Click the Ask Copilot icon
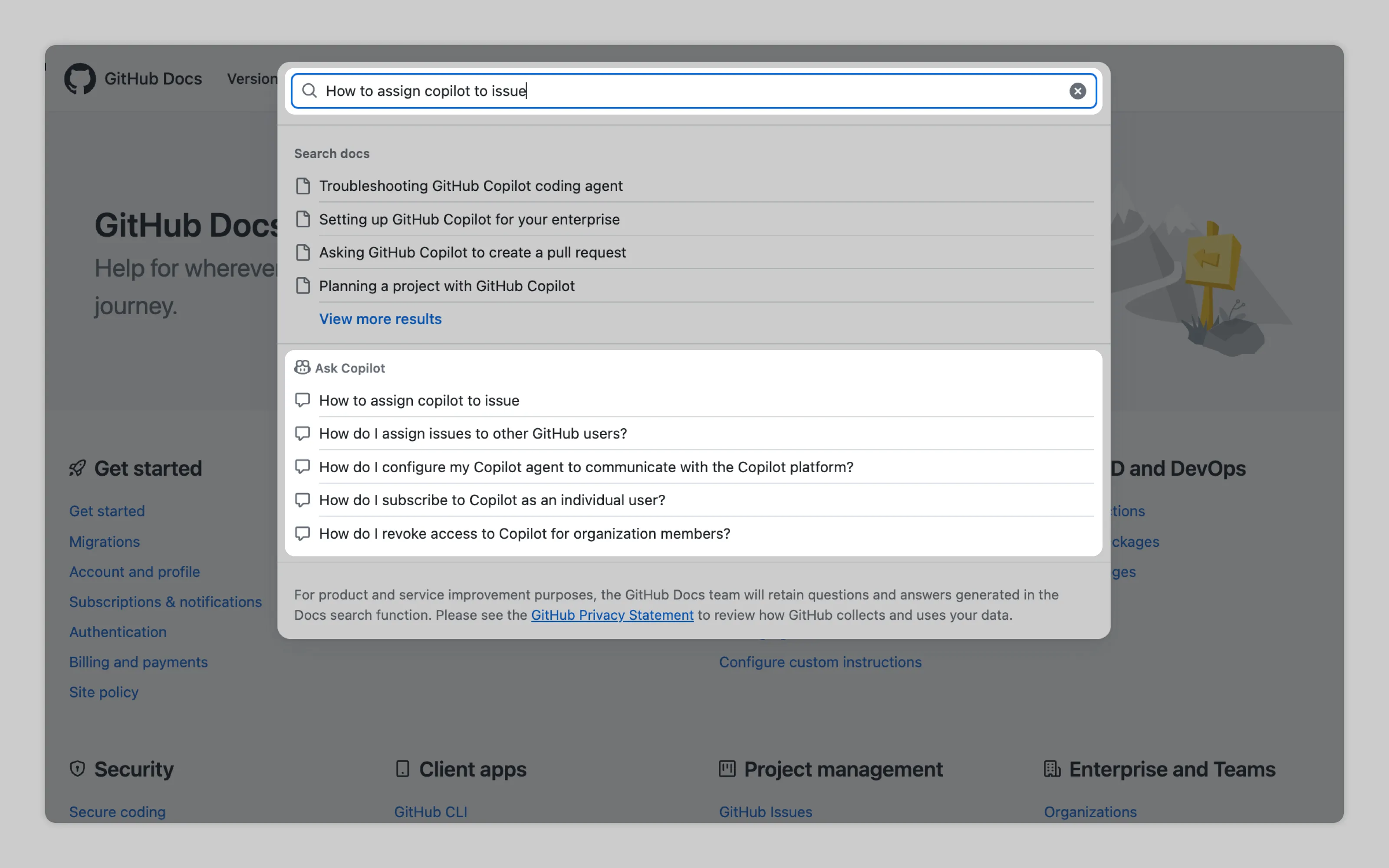The height and width of the screenshot is (868, 1389). [302, 368]
